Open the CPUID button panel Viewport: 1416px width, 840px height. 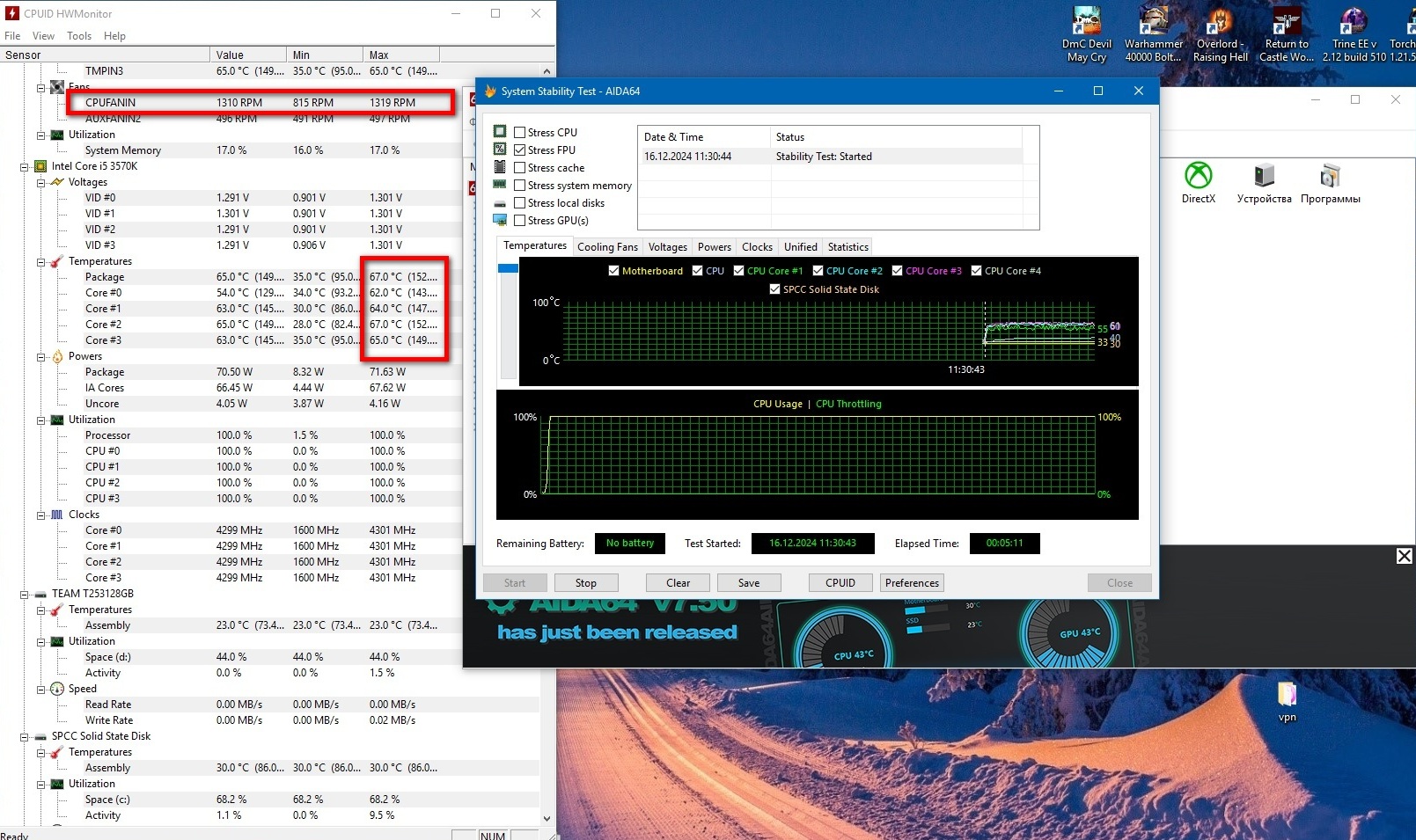[x=840, y=582]
